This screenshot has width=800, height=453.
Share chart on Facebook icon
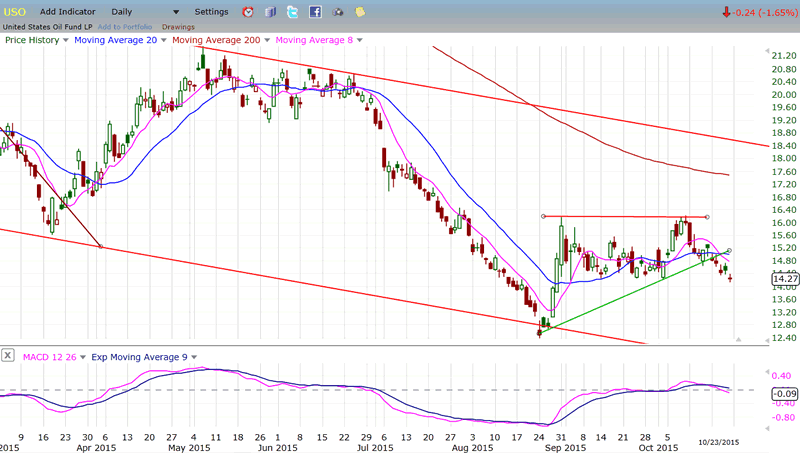click(314, 12)
